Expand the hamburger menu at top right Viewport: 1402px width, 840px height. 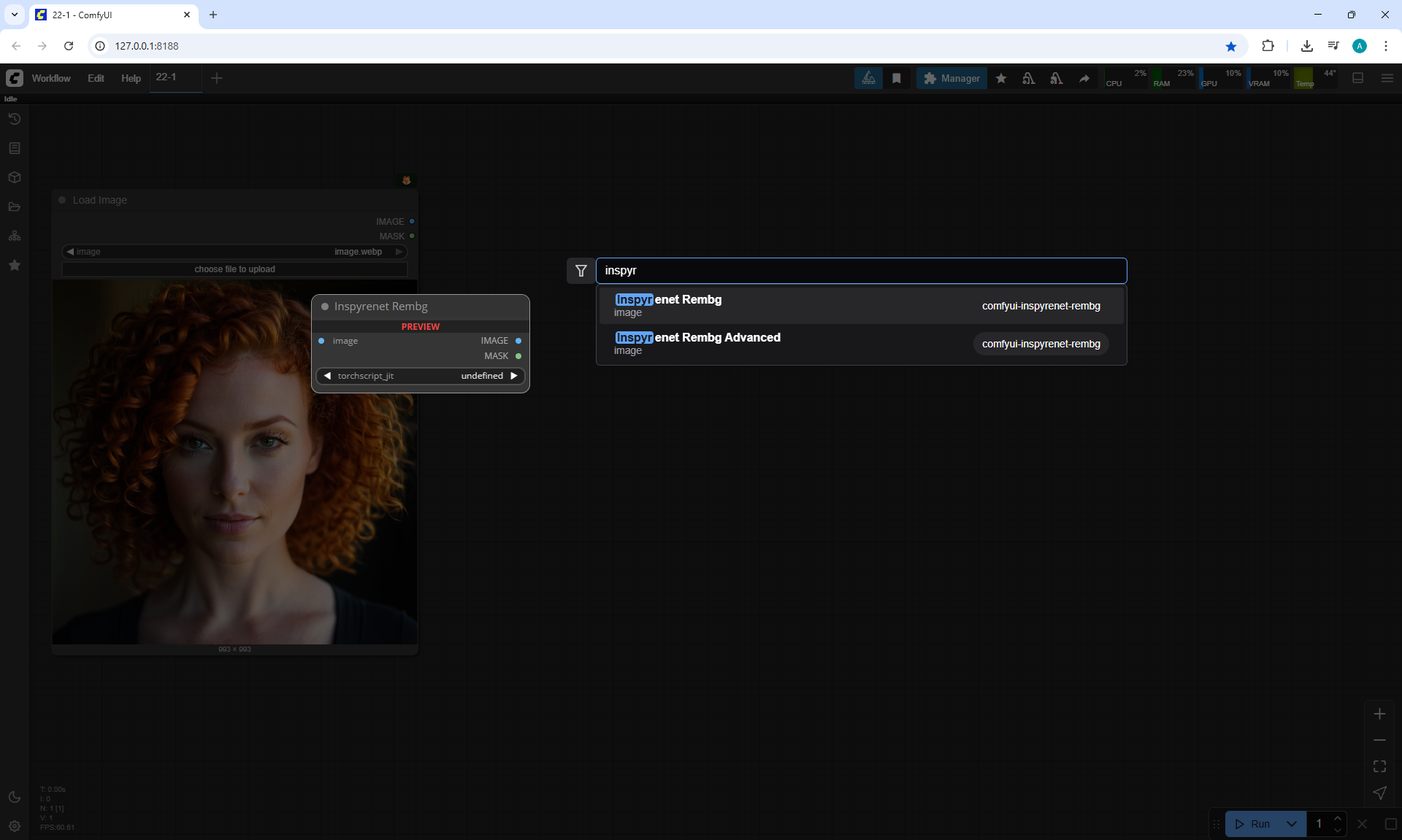1387,78
